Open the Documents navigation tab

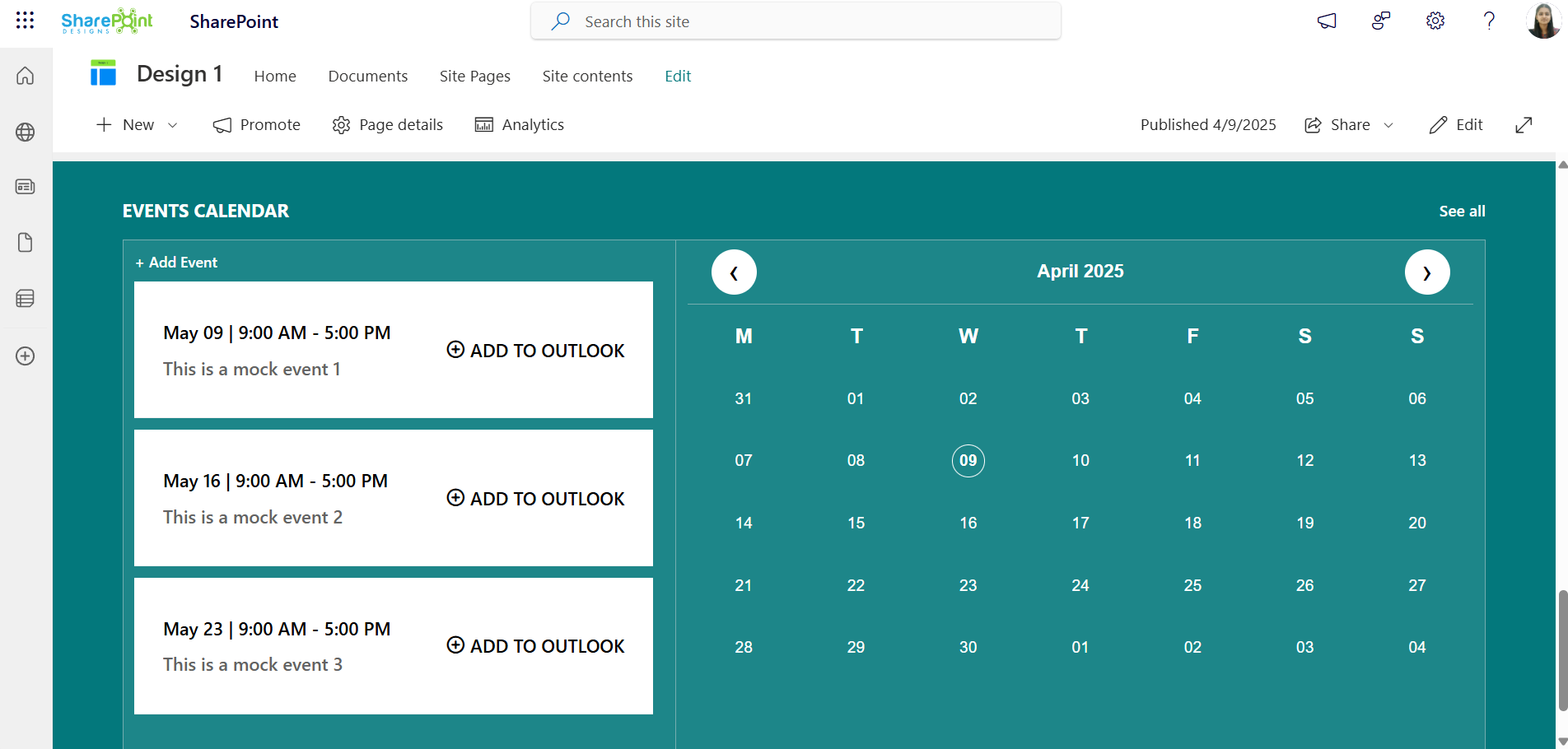pyautogui.click(x=367, y=77)
